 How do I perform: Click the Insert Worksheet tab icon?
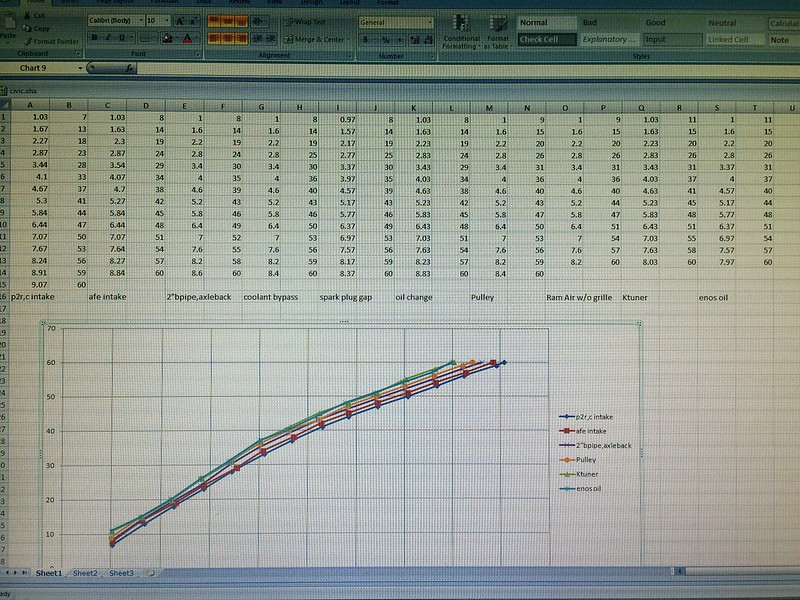pos(148,573)
